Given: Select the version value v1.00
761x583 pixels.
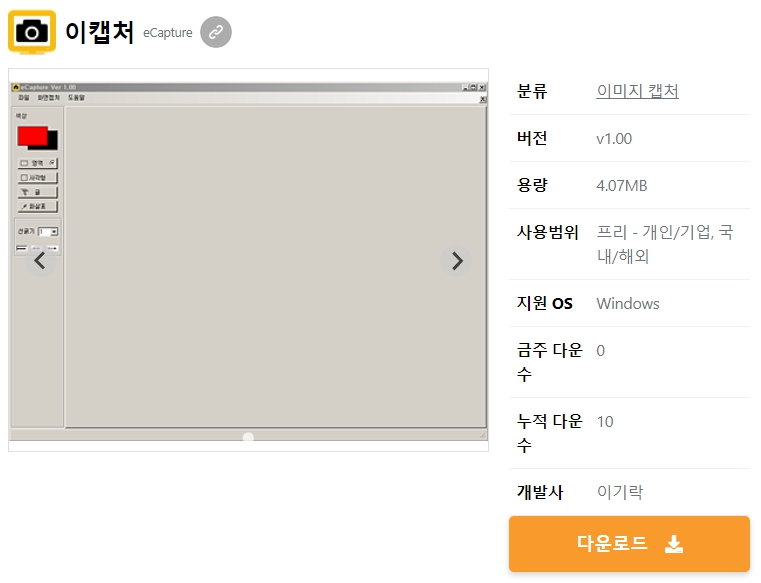Looking at the screenshot, I should 614,138.
